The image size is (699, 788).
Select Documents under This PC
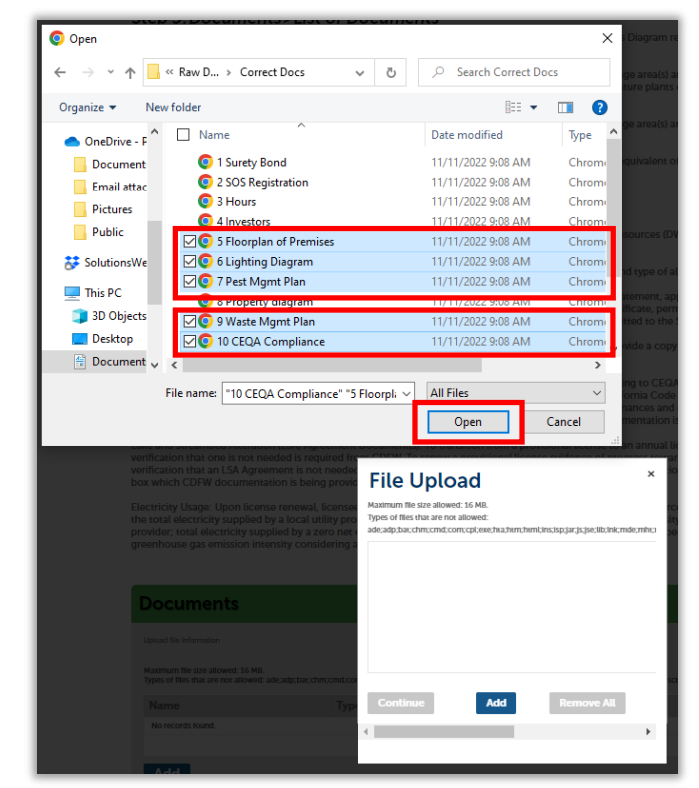tap(110, 361)
